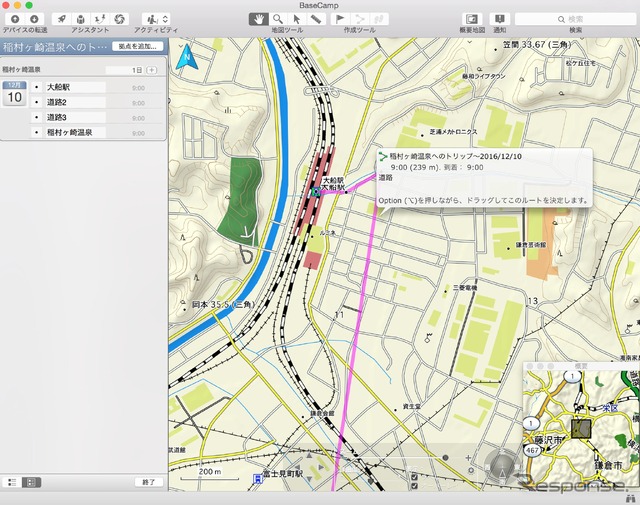This screenshot has width=640, height=505.
Task: Click the 12月 10 calendar date icon
Action: coord(15,93)
